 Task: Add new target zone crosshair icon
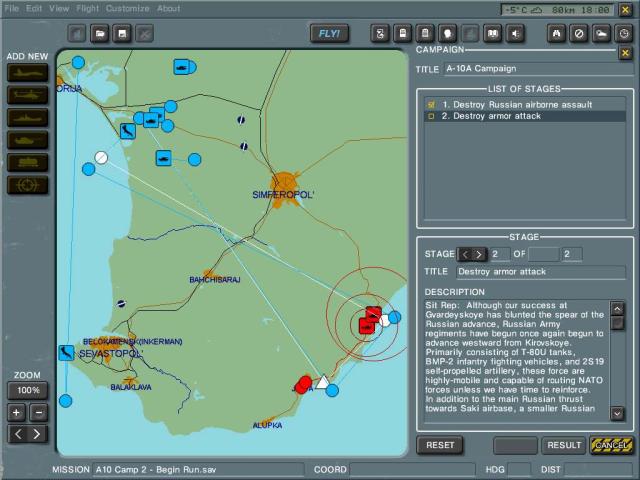28,185
